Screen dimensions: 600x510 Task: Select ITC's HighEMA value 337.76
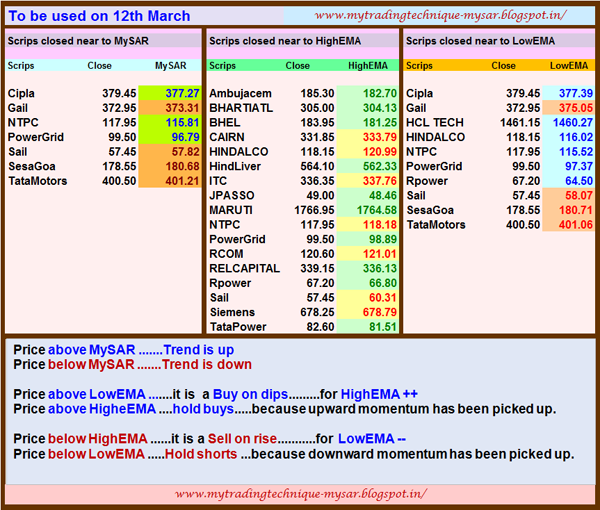click(380, 181)
